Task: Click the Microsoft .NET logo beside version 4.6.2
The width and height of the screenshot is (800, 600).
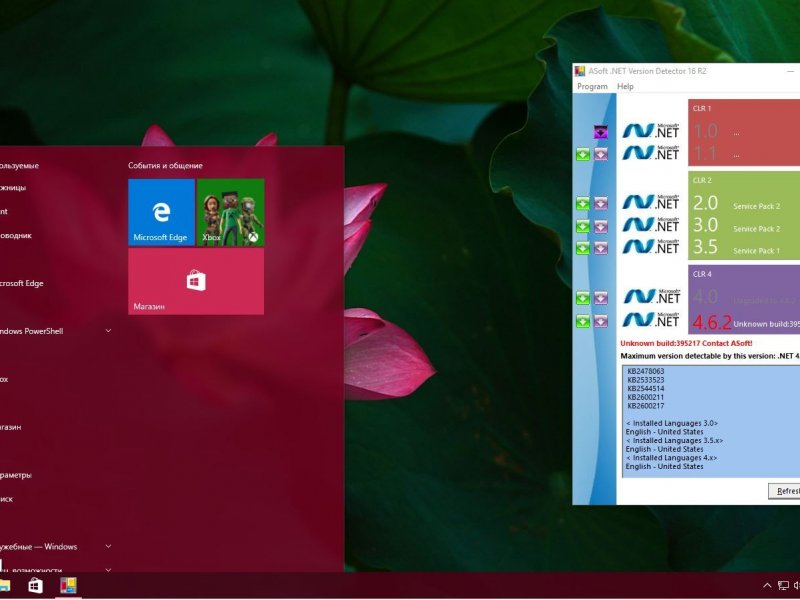Action: click(651, 319)
